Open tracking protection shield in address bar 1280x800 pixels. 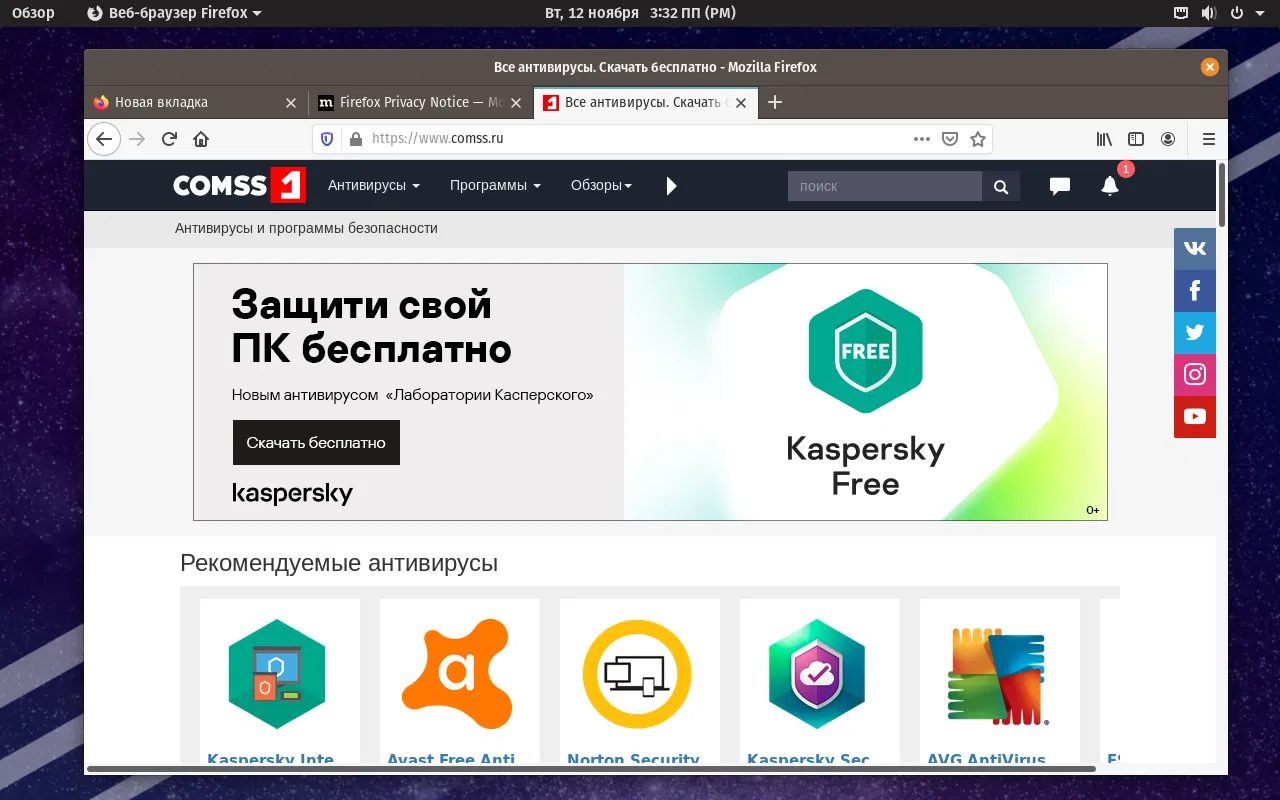tap(327, 139)
